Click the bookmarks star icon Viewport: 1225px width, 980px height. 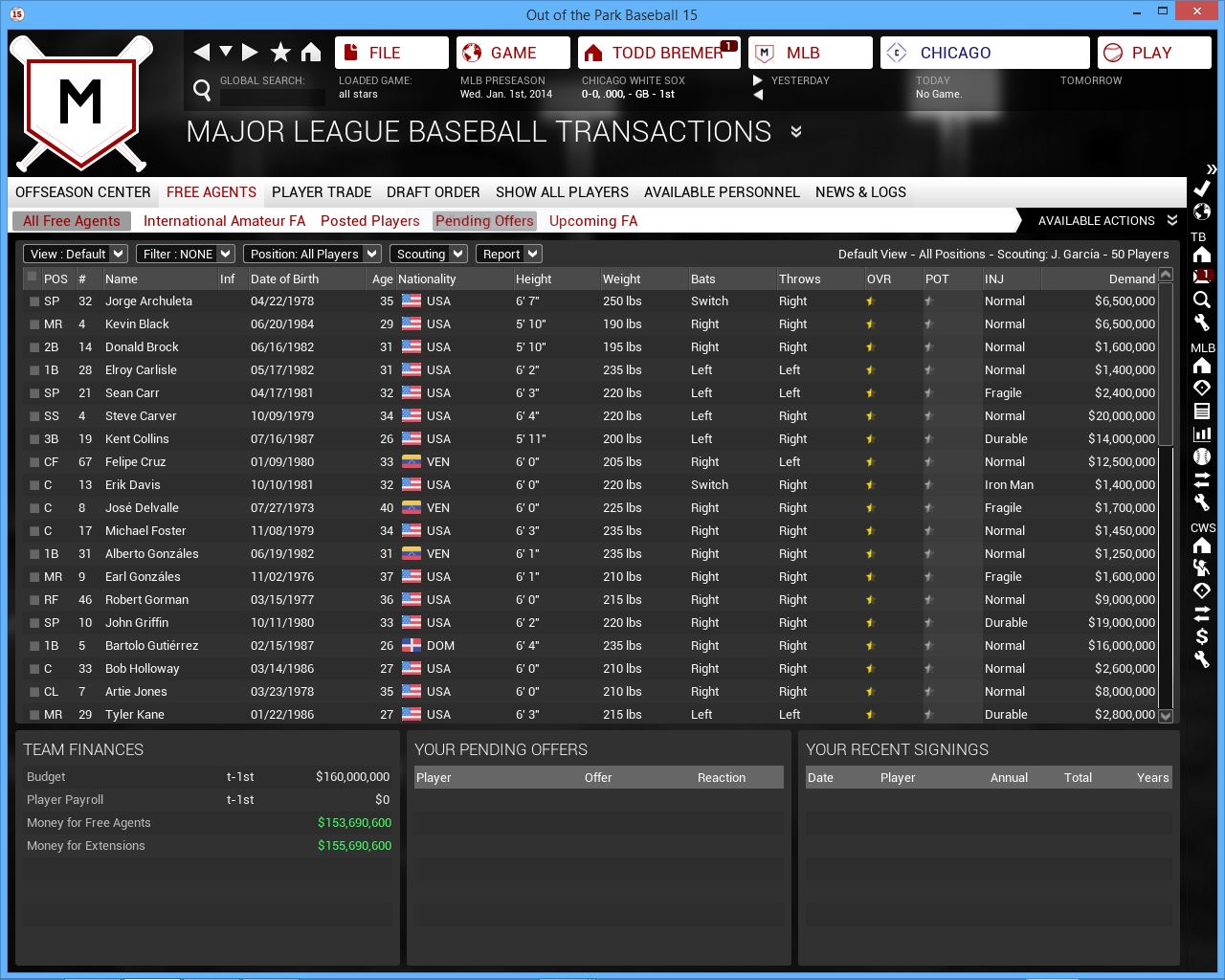[x=280, y=53]
